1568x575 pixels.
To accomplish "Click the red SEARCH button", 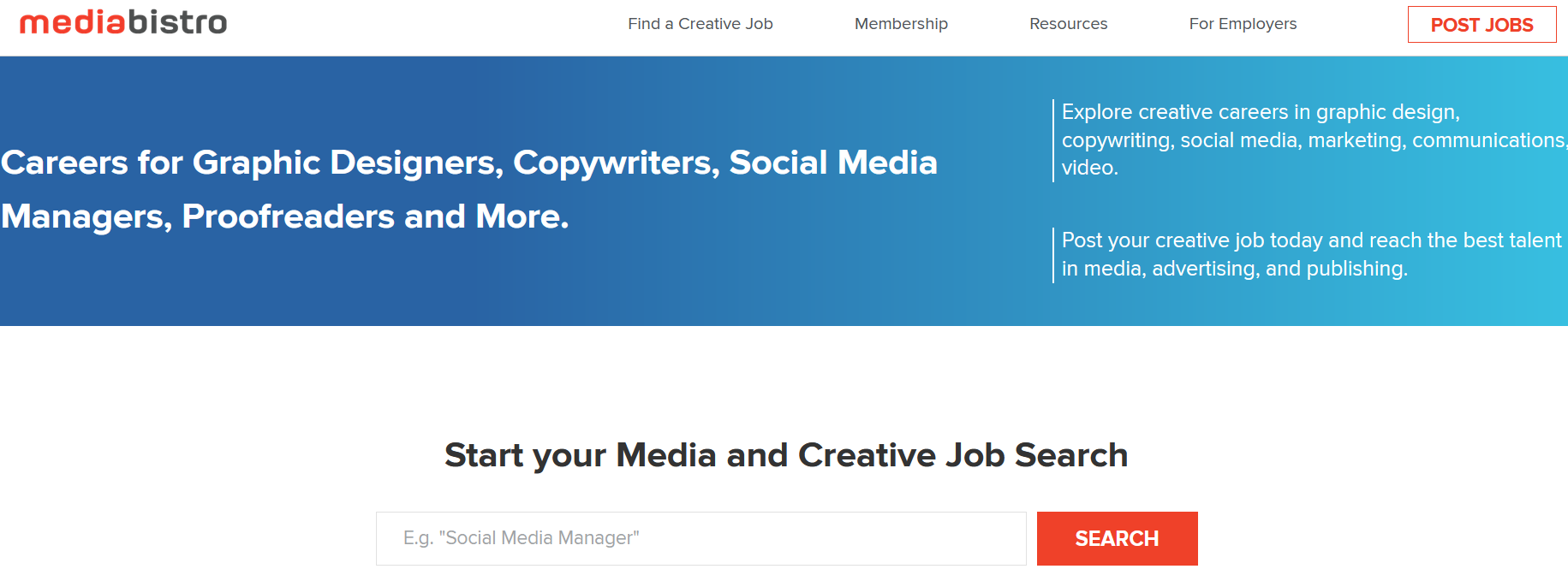I will coord(1117,538).
